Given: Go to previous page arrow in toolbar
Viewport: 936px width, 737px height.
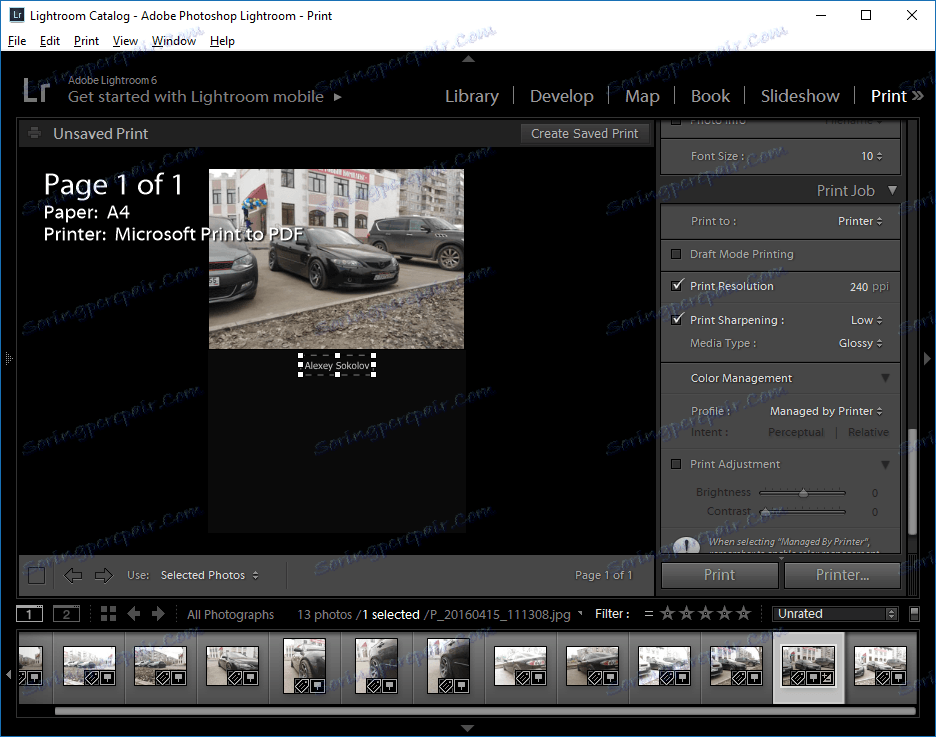Looking at the screenshot, I should (x=73, y=575).
